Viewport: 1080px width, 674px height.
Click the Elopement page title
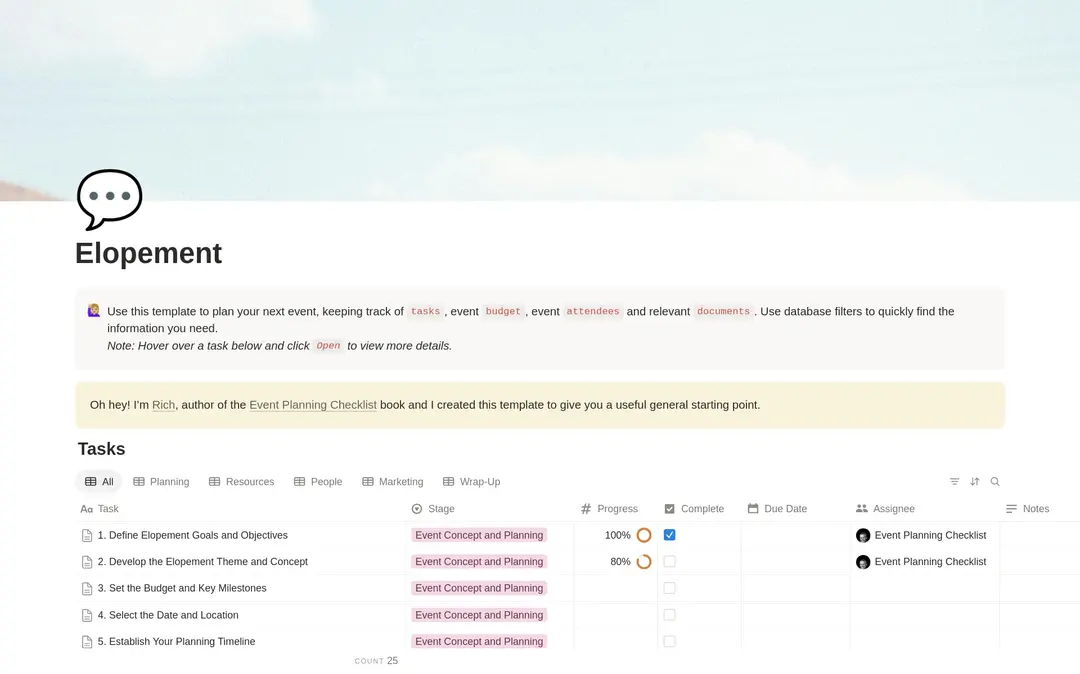(x=148, y=253)
